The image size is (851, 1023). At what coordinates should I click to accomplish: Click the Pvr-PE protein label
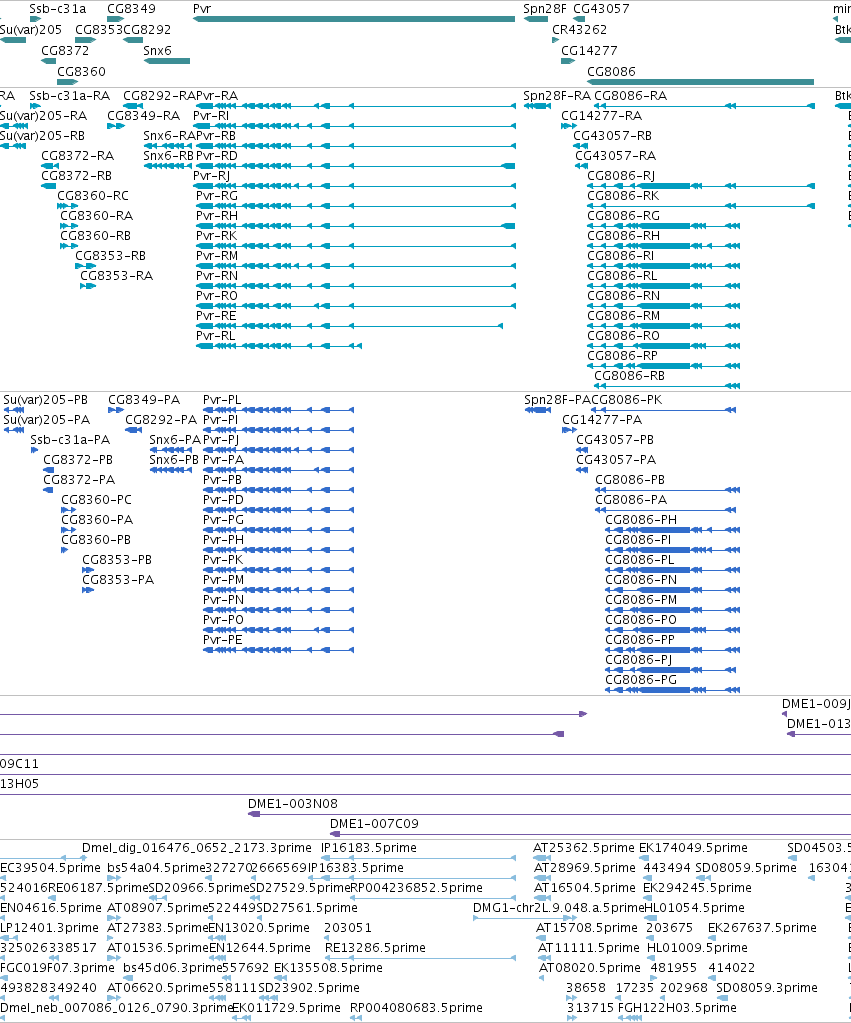pyautogui.click(x=223, y=640)
